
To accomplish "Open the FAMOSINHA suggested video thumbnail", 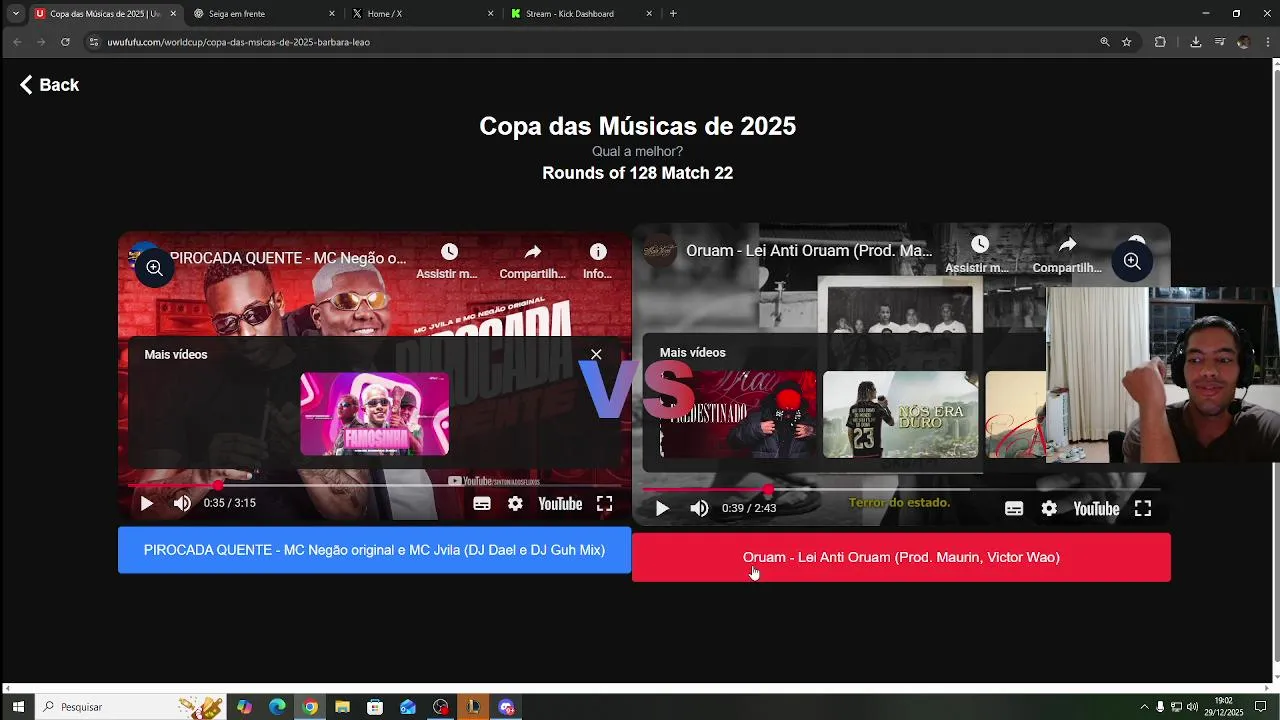I will 375,414.
